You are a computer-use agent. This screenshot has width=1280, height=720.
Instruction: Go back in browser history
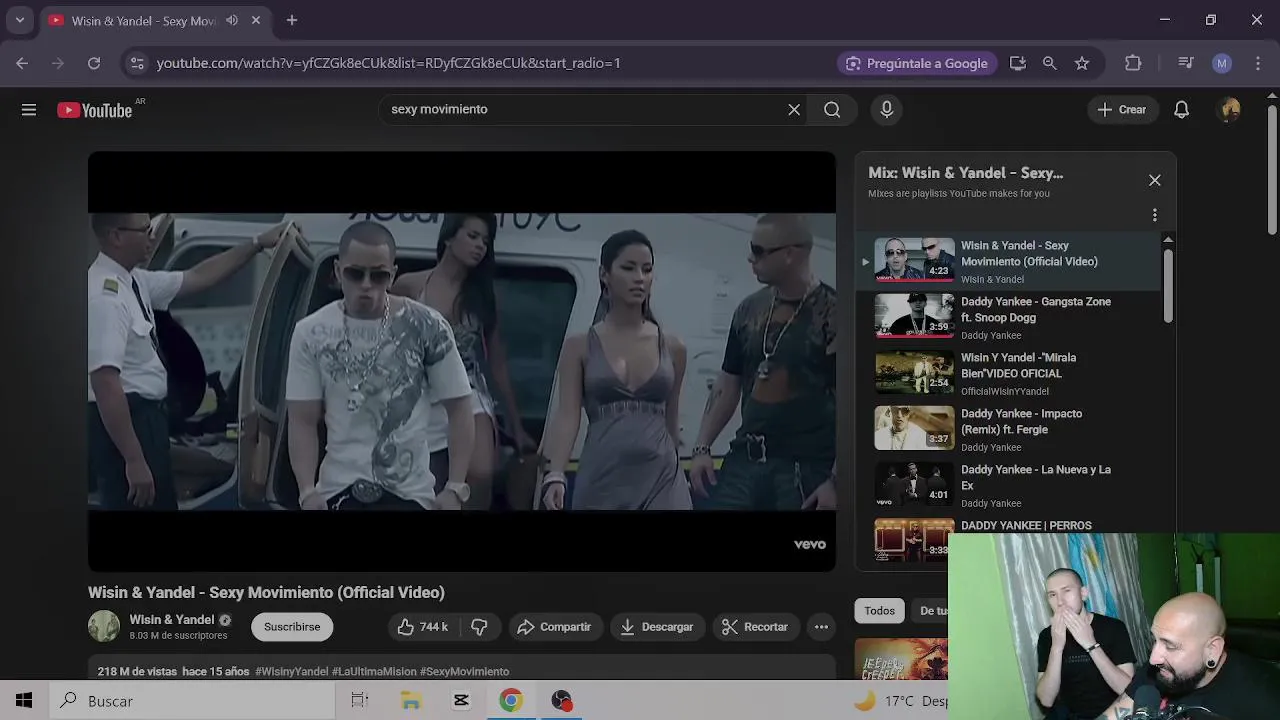[22, 63]
